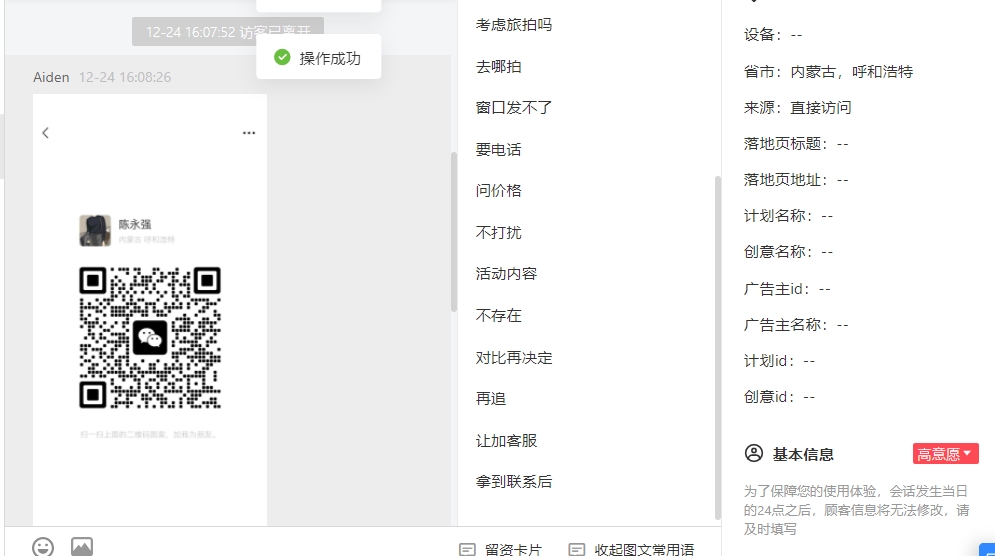Click message timestamp 12-24 16:08:26
The height and width of the screenshot is (556, 995).
pyautogui.click(x=125, y=77)
